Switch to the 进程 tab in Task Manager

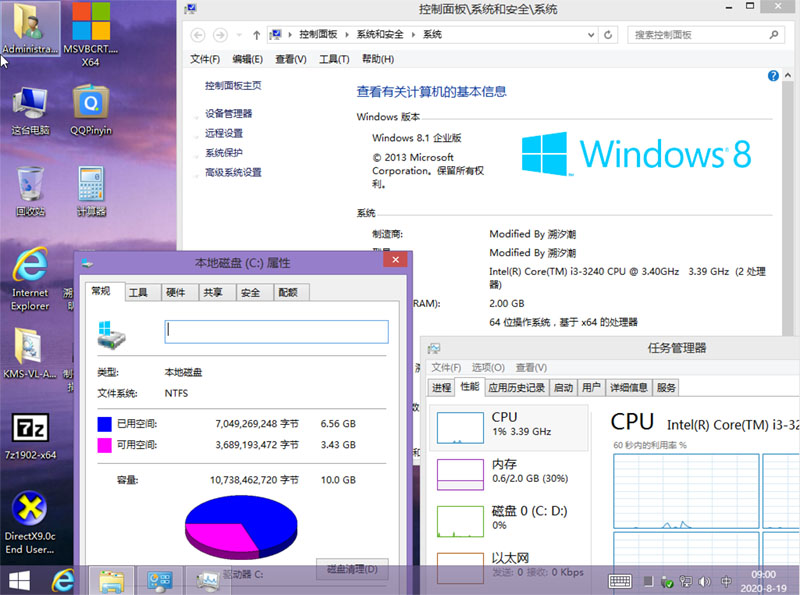(x=441, y=388)
